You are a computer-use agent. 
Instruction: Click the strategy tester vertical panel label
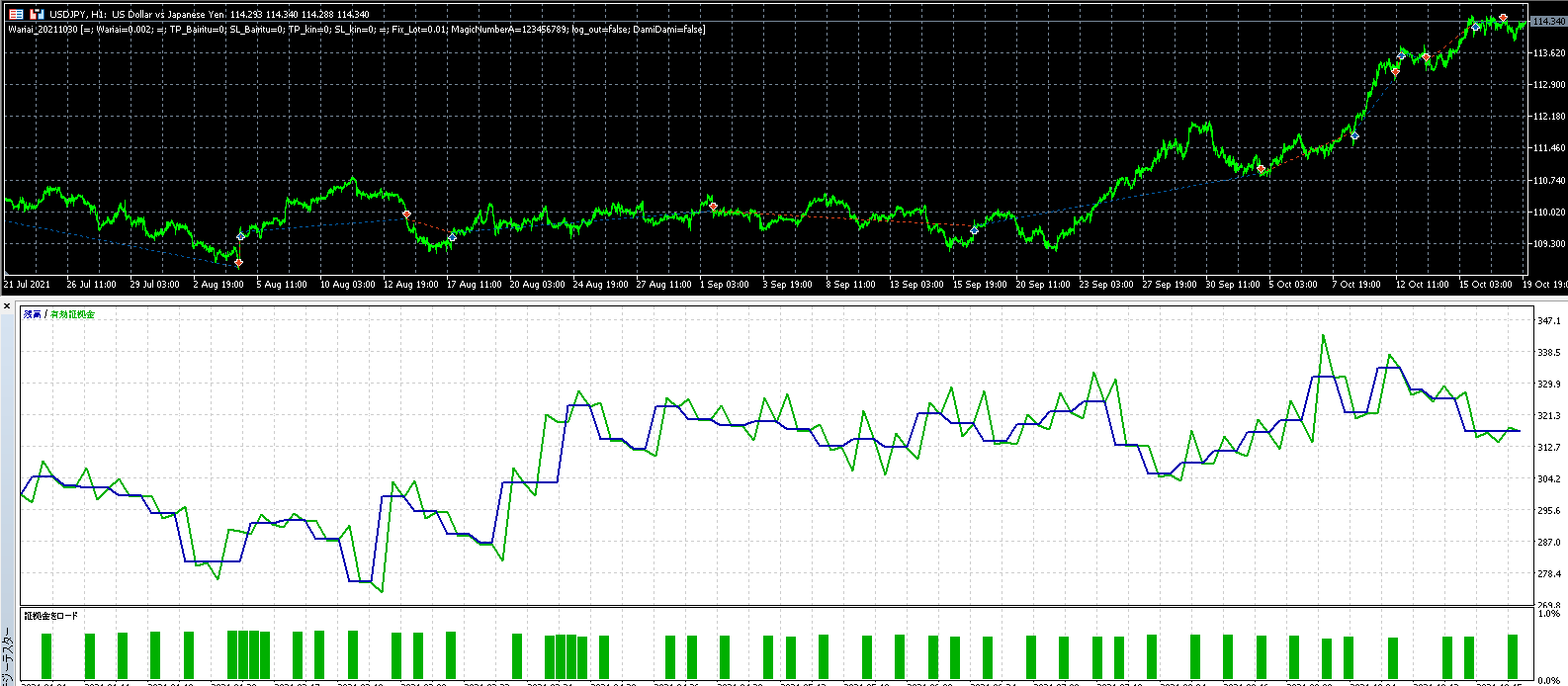click(x=7, y=656)
